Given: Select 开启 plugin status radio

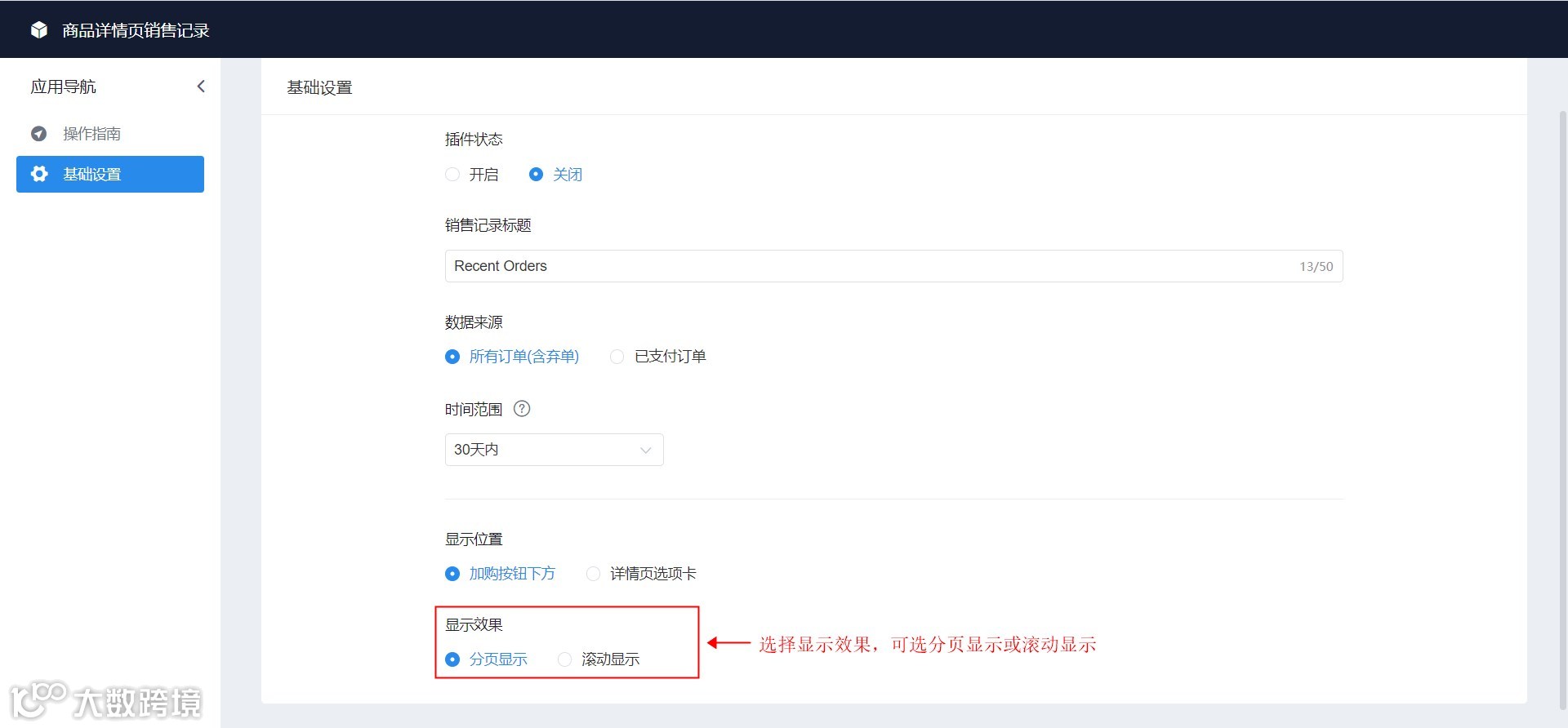Looking at the screenshot, I should point(452,175).
